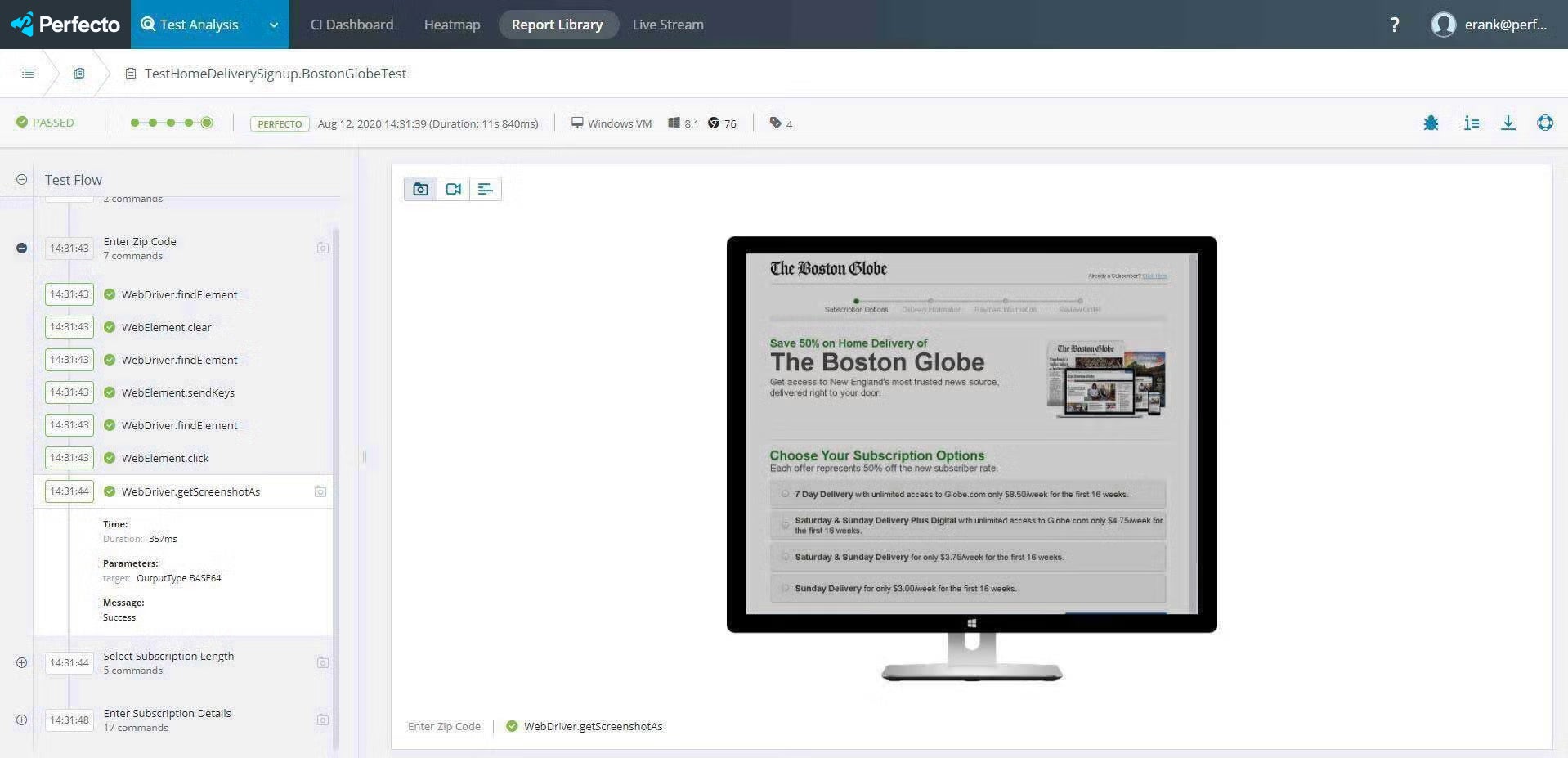Open the tags icon showing 4
This screenshot has height=758, width=1568.
coord(776,123)
